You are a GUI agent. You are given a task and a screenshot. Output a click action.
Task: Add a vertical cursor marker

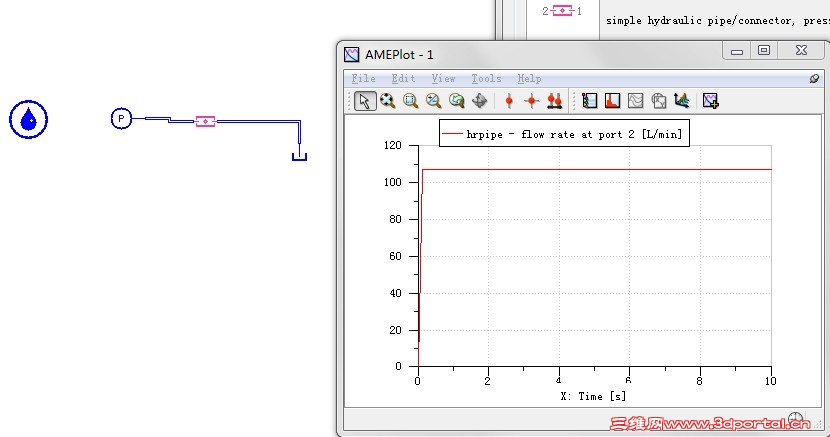coord(509,101)
